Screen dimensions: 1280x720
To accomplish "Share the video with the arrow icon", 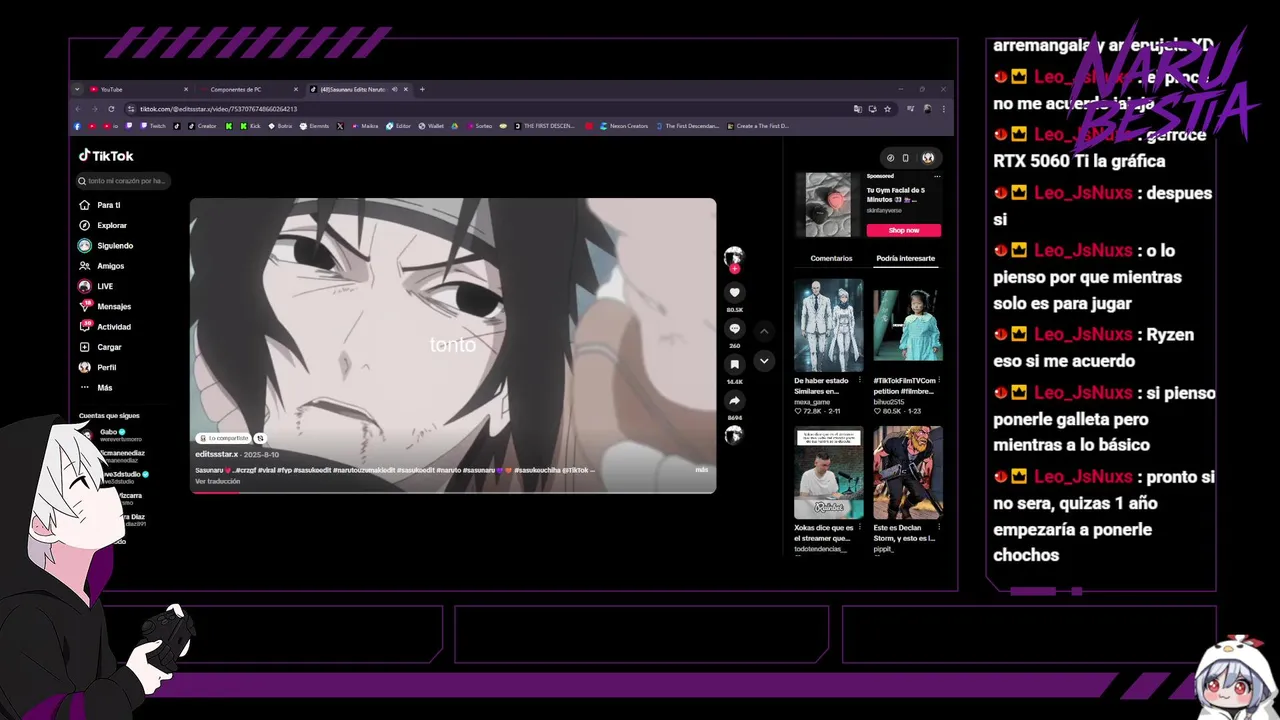I will tap(734, 401).
